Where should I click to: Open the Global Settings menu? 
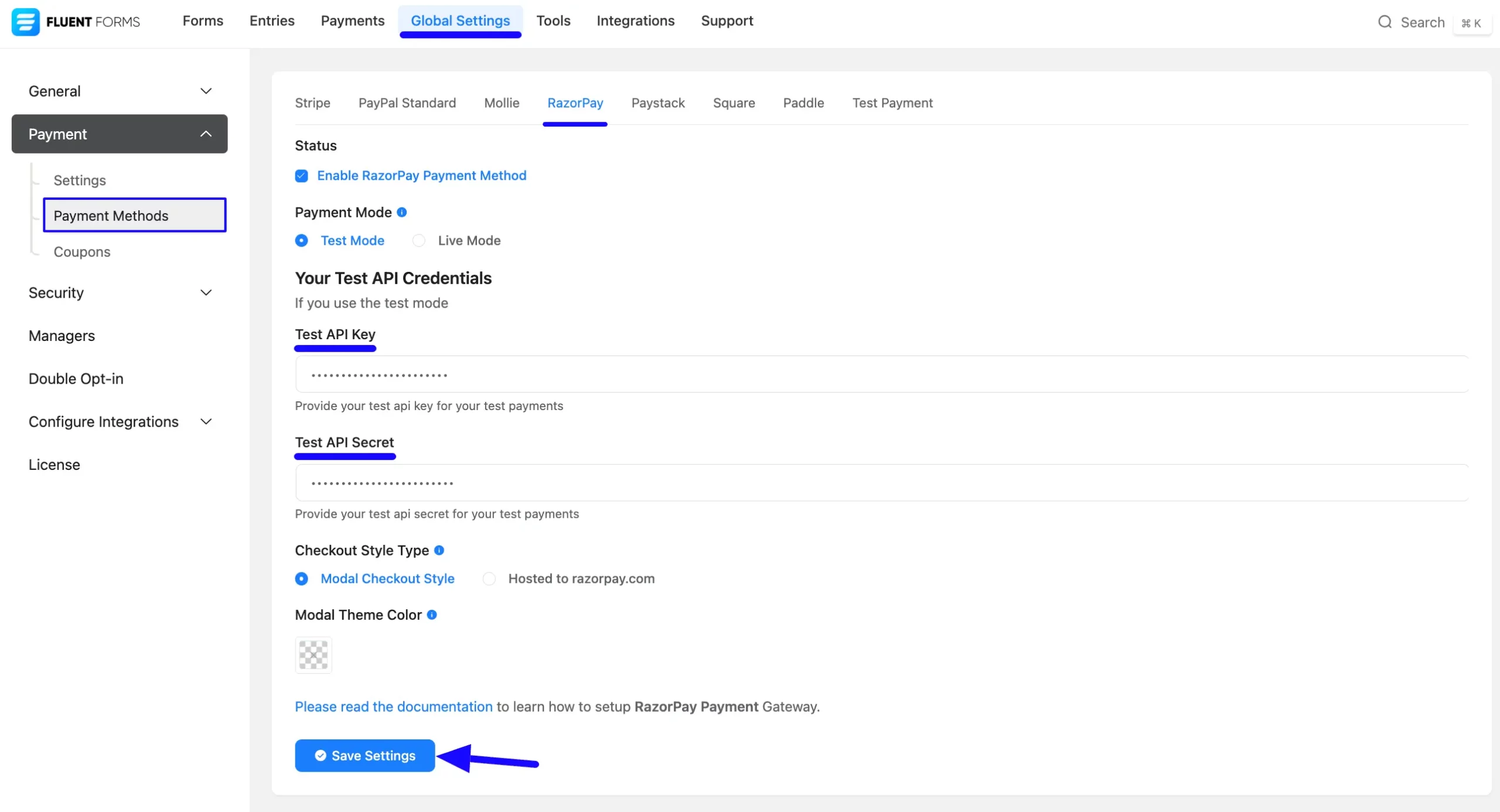click(461, 21)
